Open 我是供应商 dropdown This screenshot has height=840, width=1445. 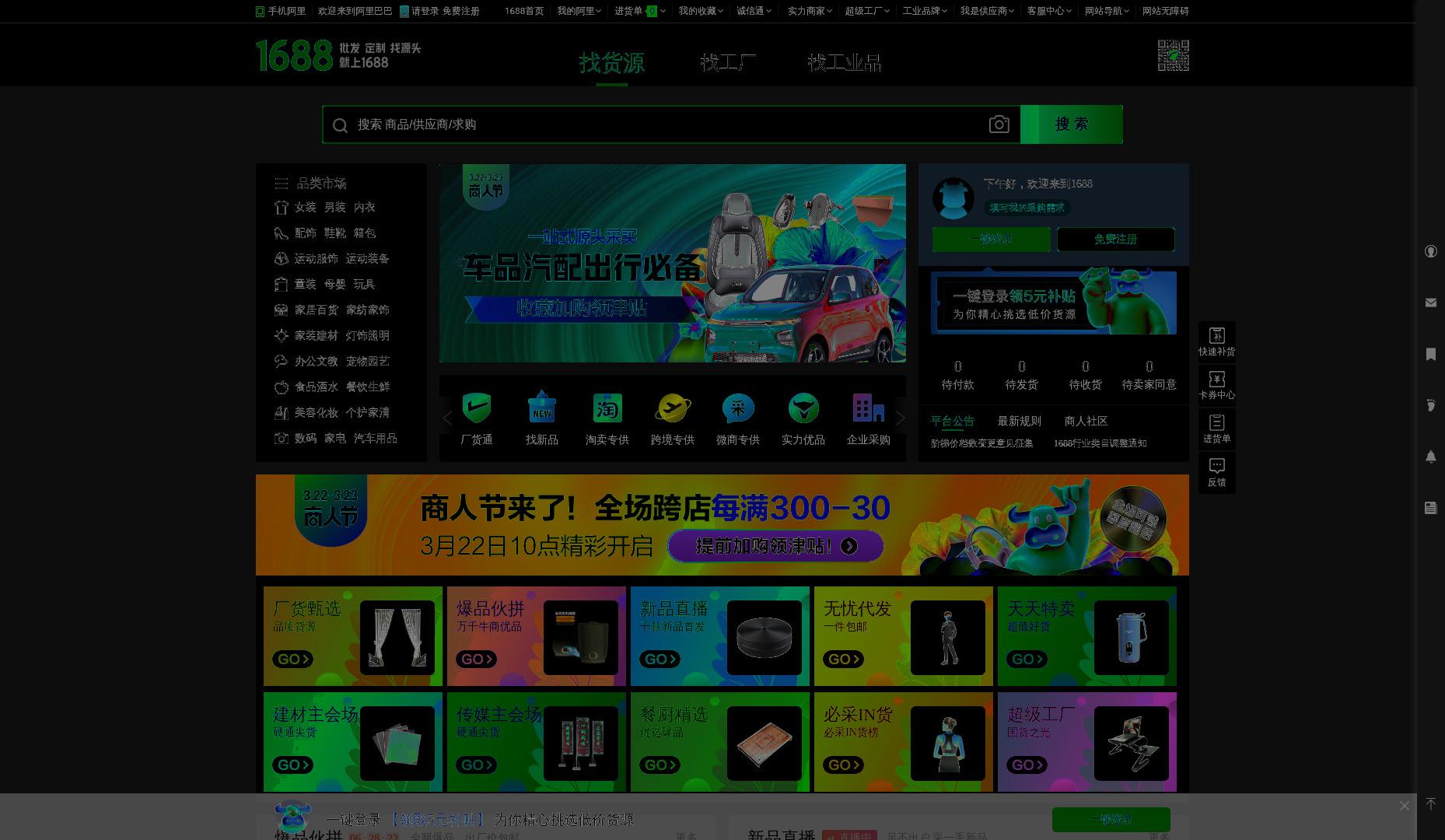(987, 11)
